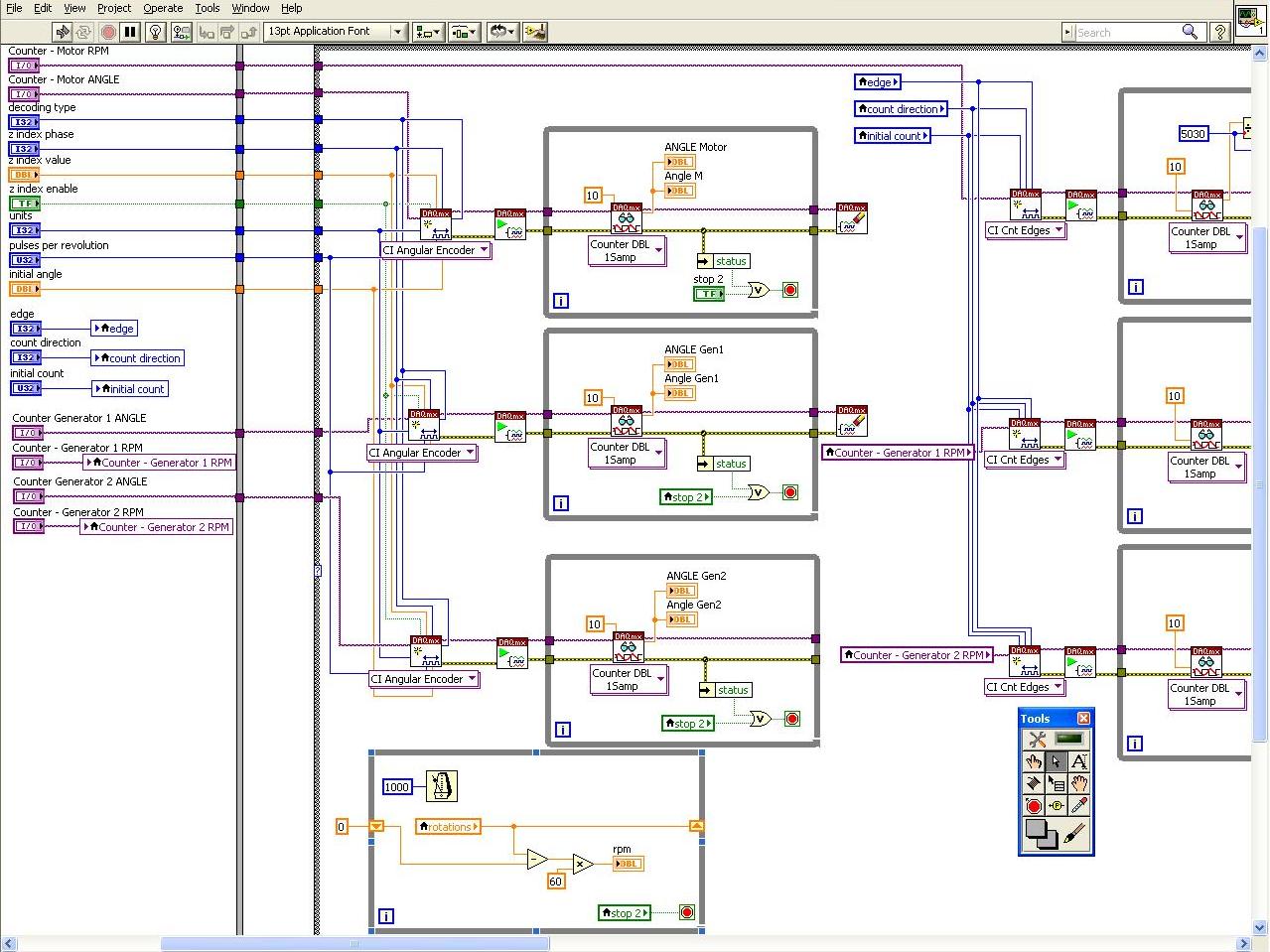Click the 1000 numeric constant
1270x952 pixels.
396,787
